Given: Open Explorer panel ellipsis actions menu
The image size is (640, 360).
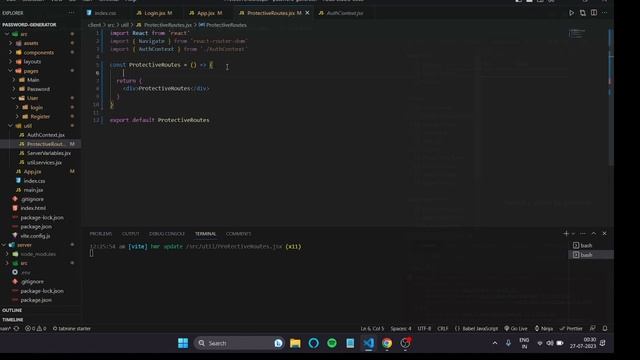Looking at the screenshot, I should (71, 13).
